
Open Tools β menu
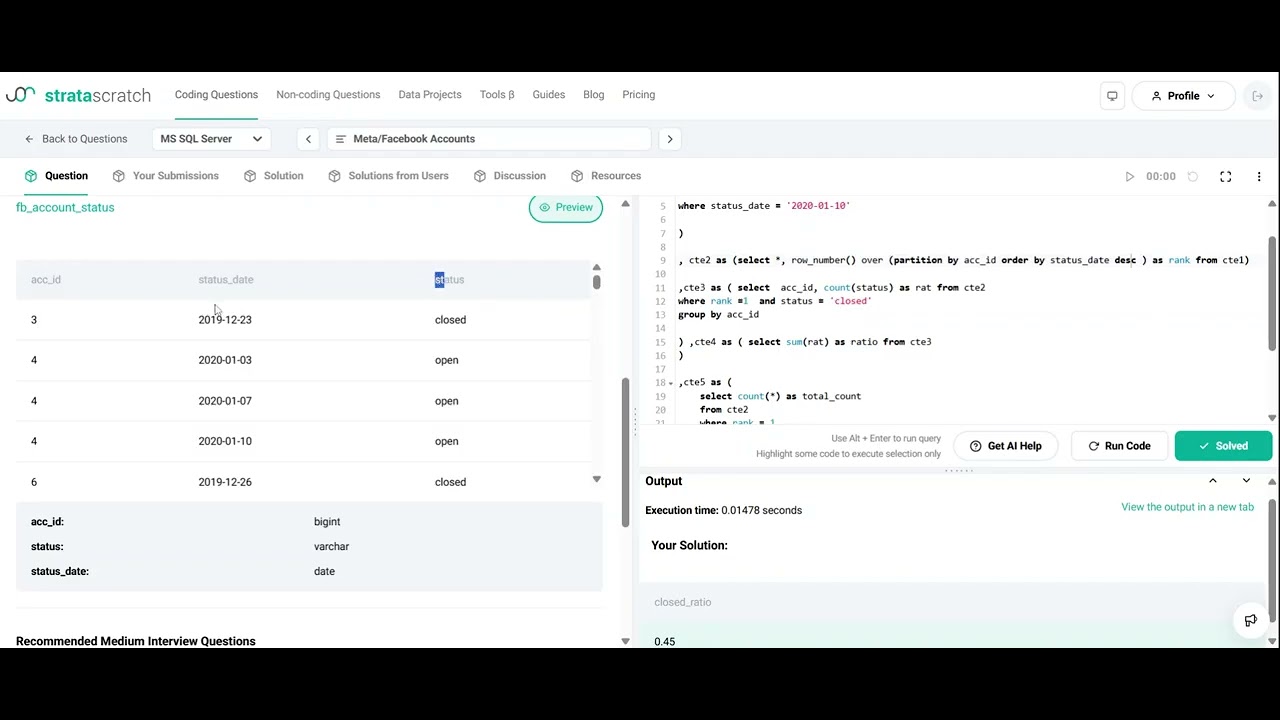tap(497, 95)
